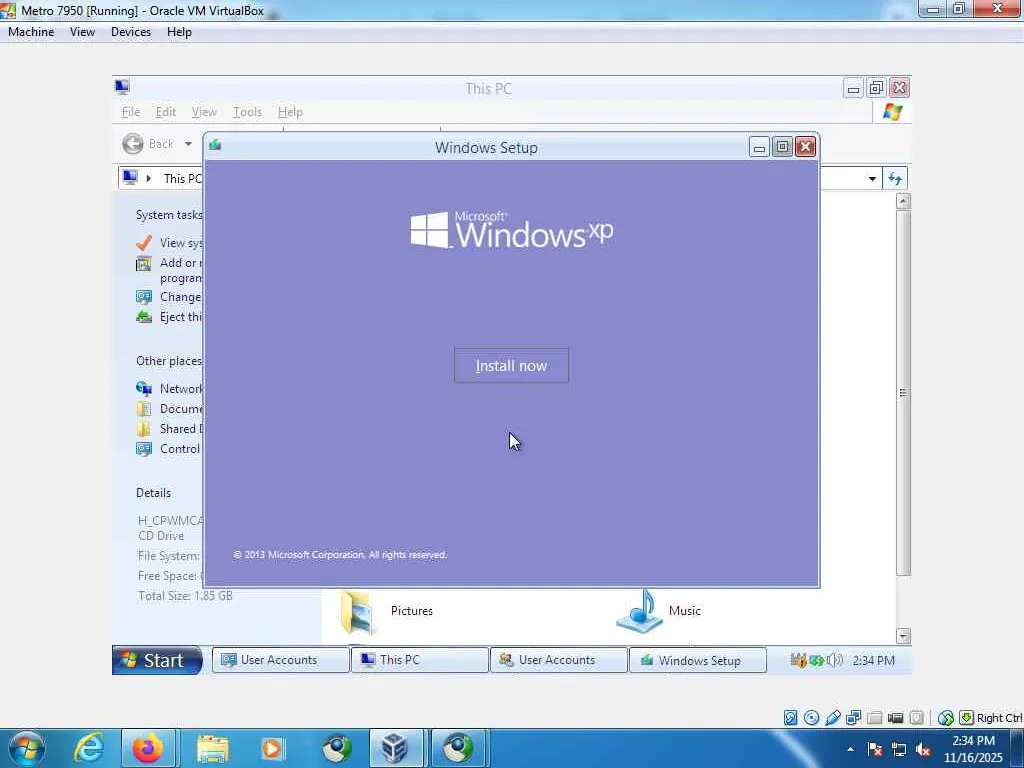The height and width of the screenshot is (768, 1024).
Task: Maximize the Windows Setup dialog
Action: coord(782,147)
